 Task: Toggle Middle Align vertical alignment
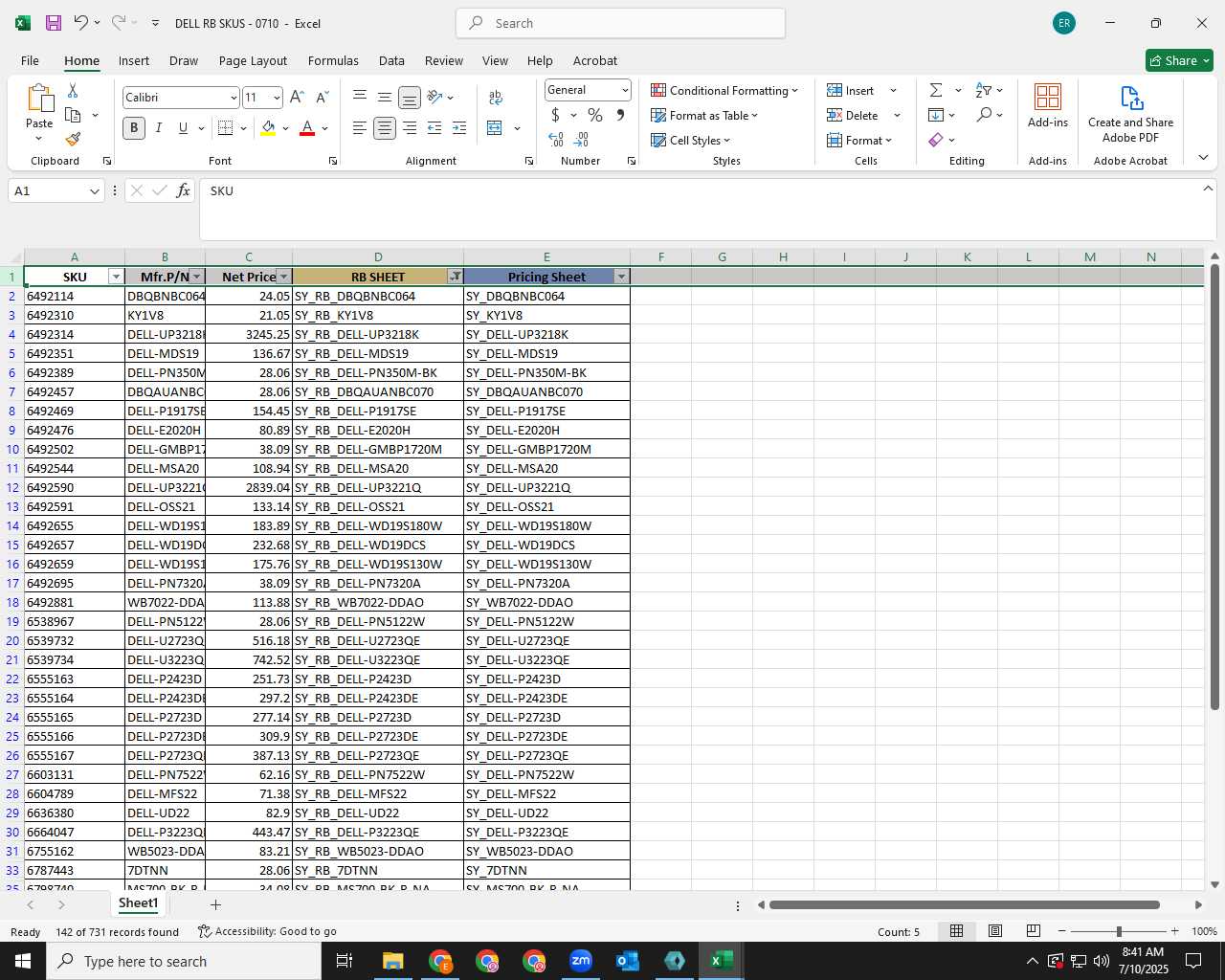pyautogui.click(x=385, y=97)
